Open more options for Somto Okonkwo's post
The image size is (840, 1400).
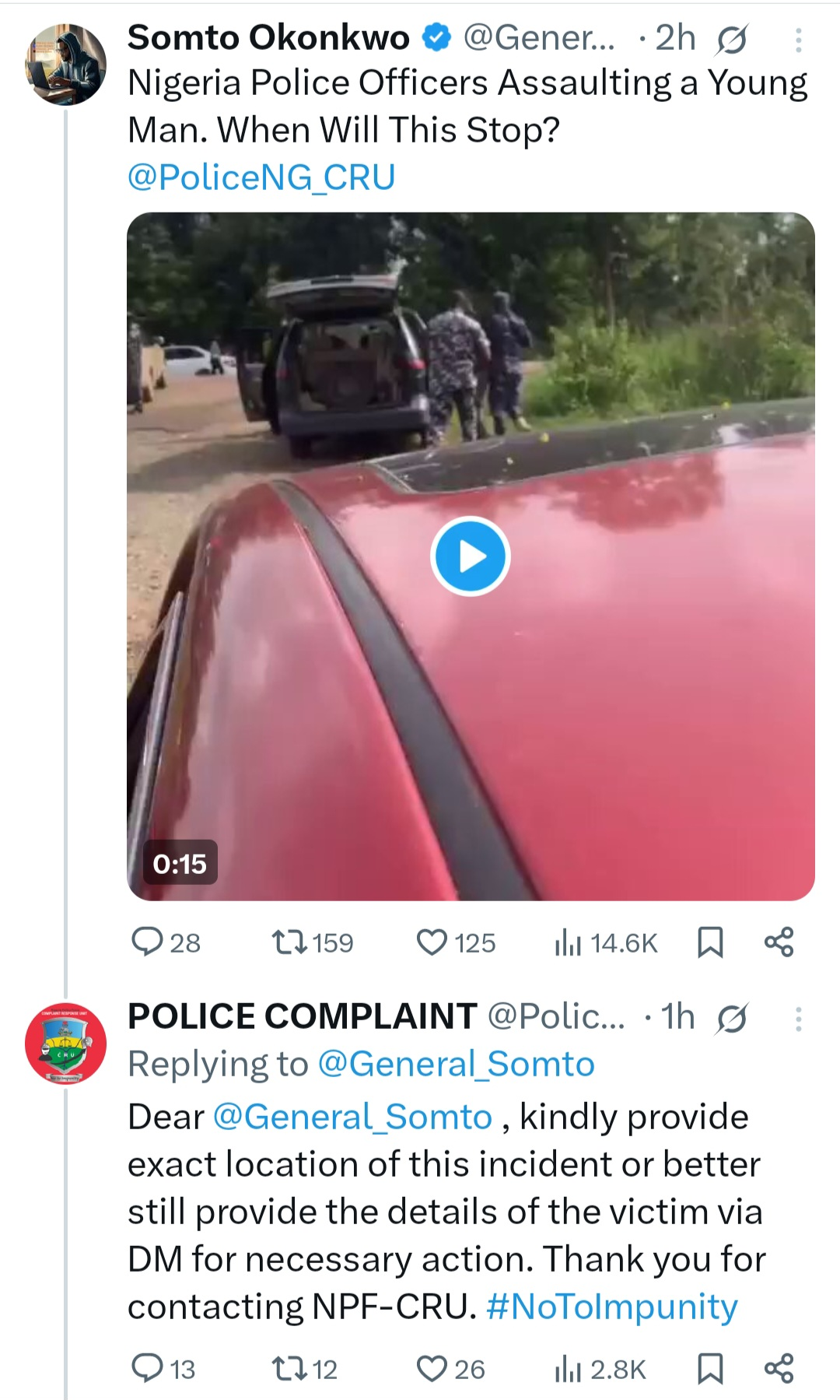point(798,40)
